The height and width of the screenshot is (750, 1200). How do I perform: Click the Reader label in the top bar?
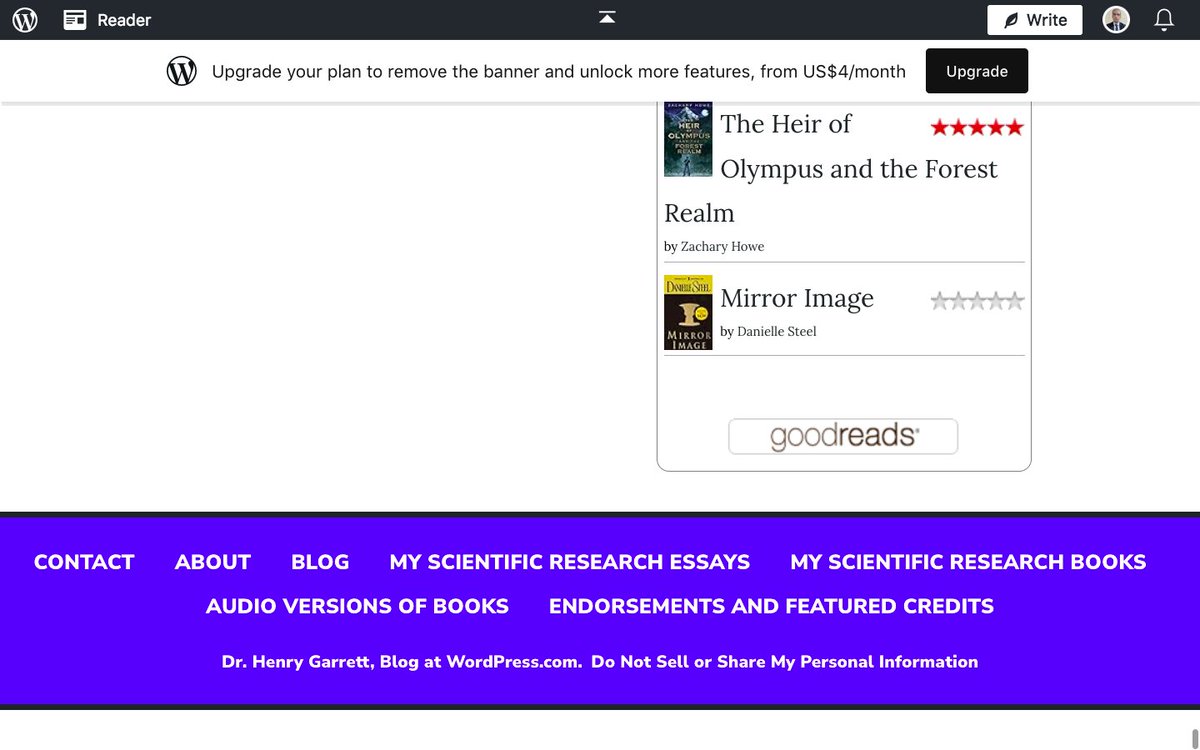point(124,19)
